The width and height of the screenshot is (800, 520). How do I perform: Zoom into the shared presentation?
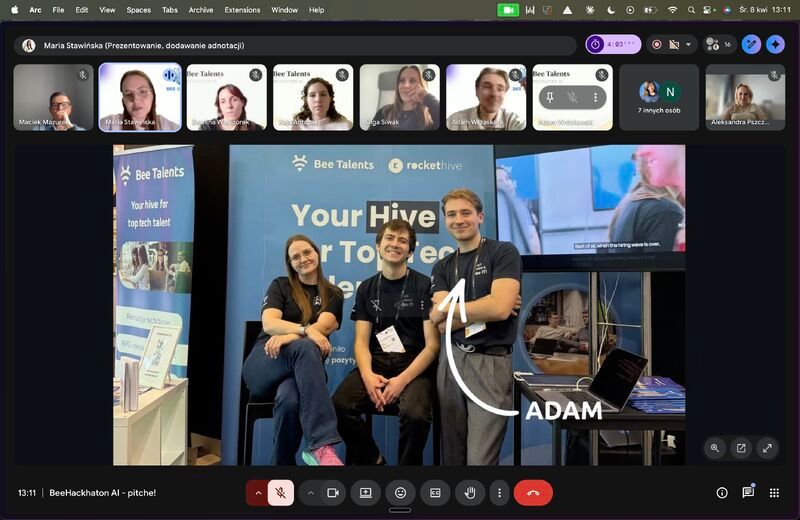pyautogui.click(x=715, y=448)
